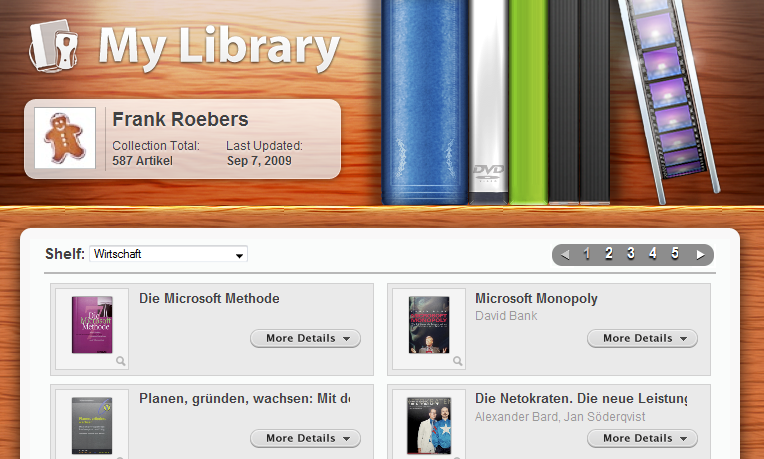Open the Planen, gründen, wachsen cover thumbnail
The width and height of the screenshot is (764, 459).
[92, 425]
